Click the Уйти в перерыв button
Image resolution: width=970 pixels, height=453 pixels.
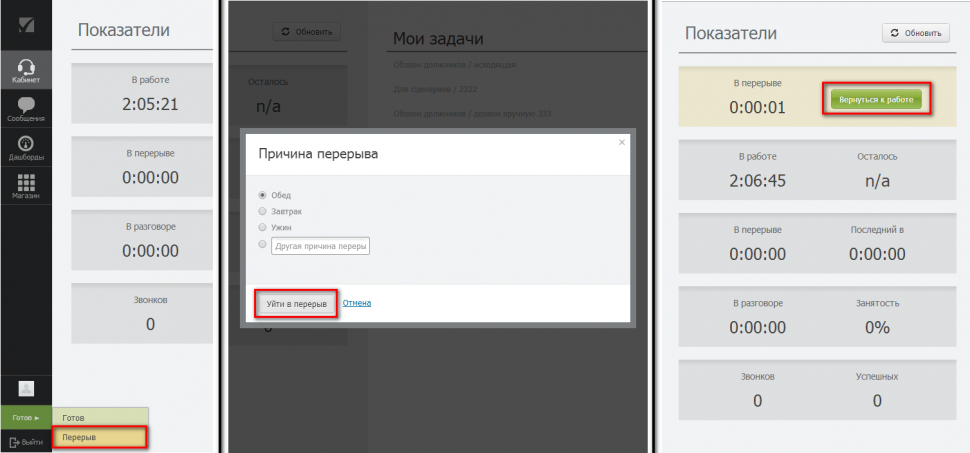(x=296, y=303)
